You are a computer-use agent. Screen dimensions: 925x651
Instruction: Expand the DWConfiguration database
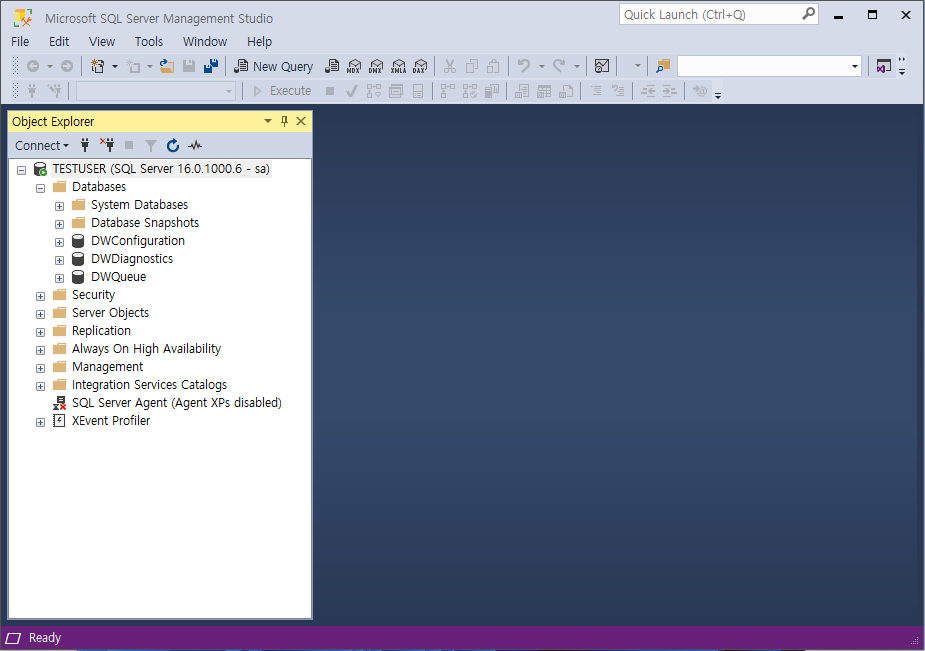coord(60,242)
